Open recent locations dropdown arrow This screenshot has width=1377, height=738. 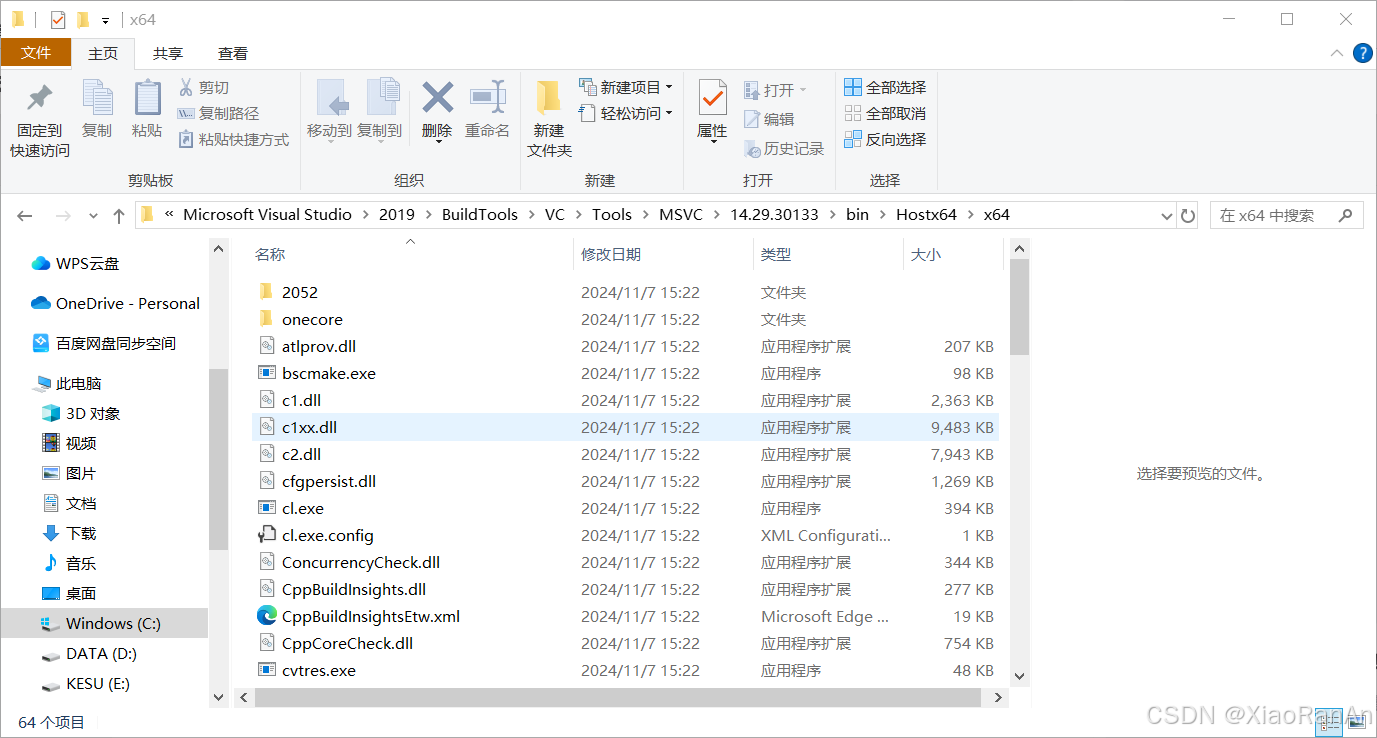pos(94,215)
